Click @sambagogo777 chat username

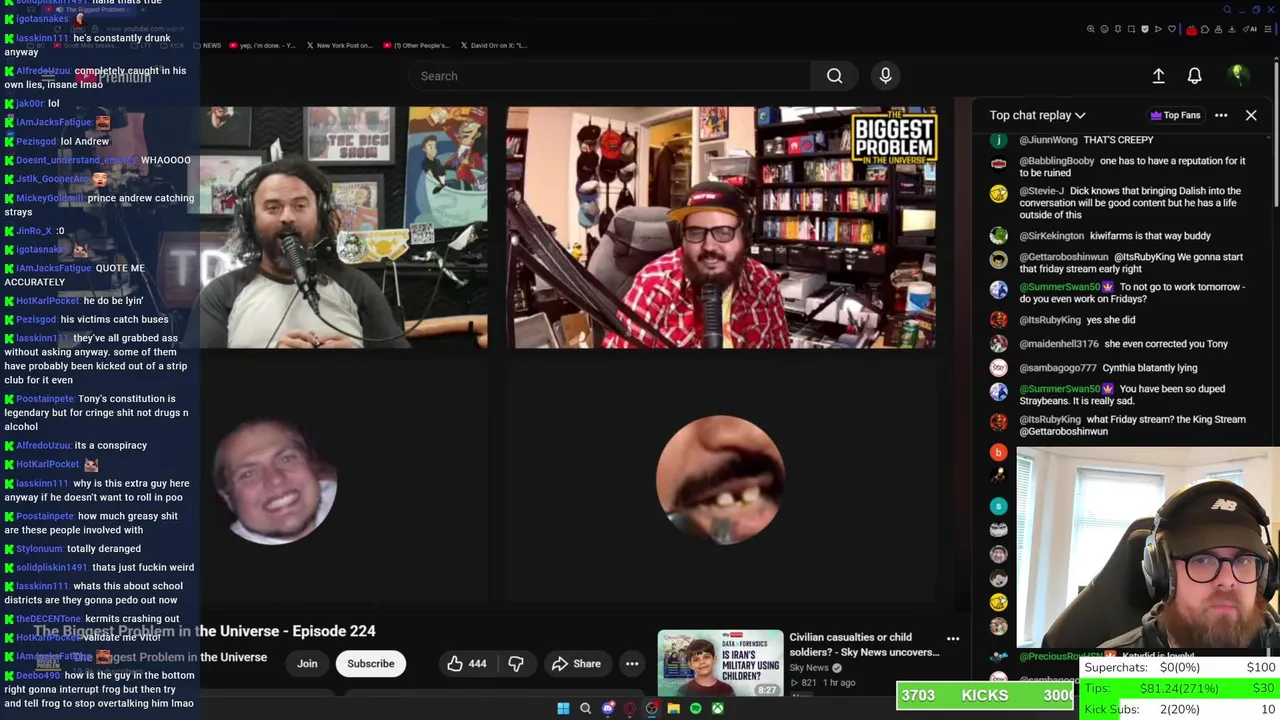(x=1058, y=368)
